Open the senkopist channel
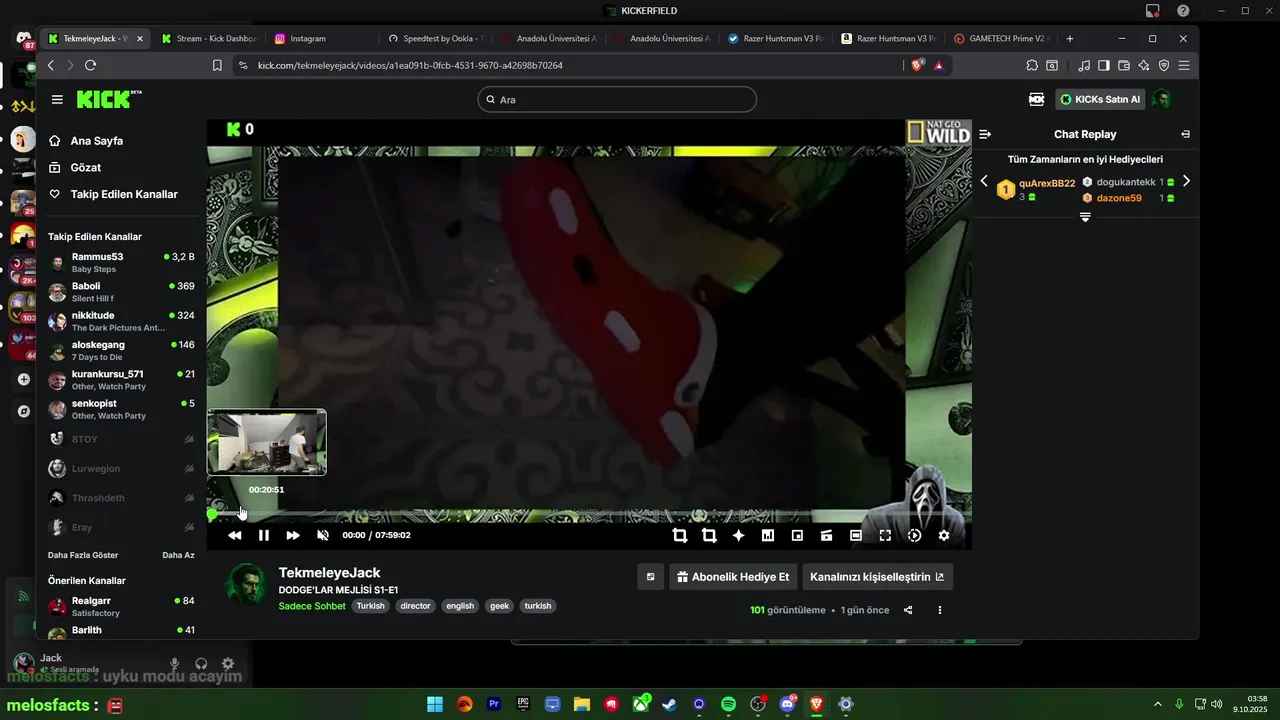1280x720 pixels. 122,409
